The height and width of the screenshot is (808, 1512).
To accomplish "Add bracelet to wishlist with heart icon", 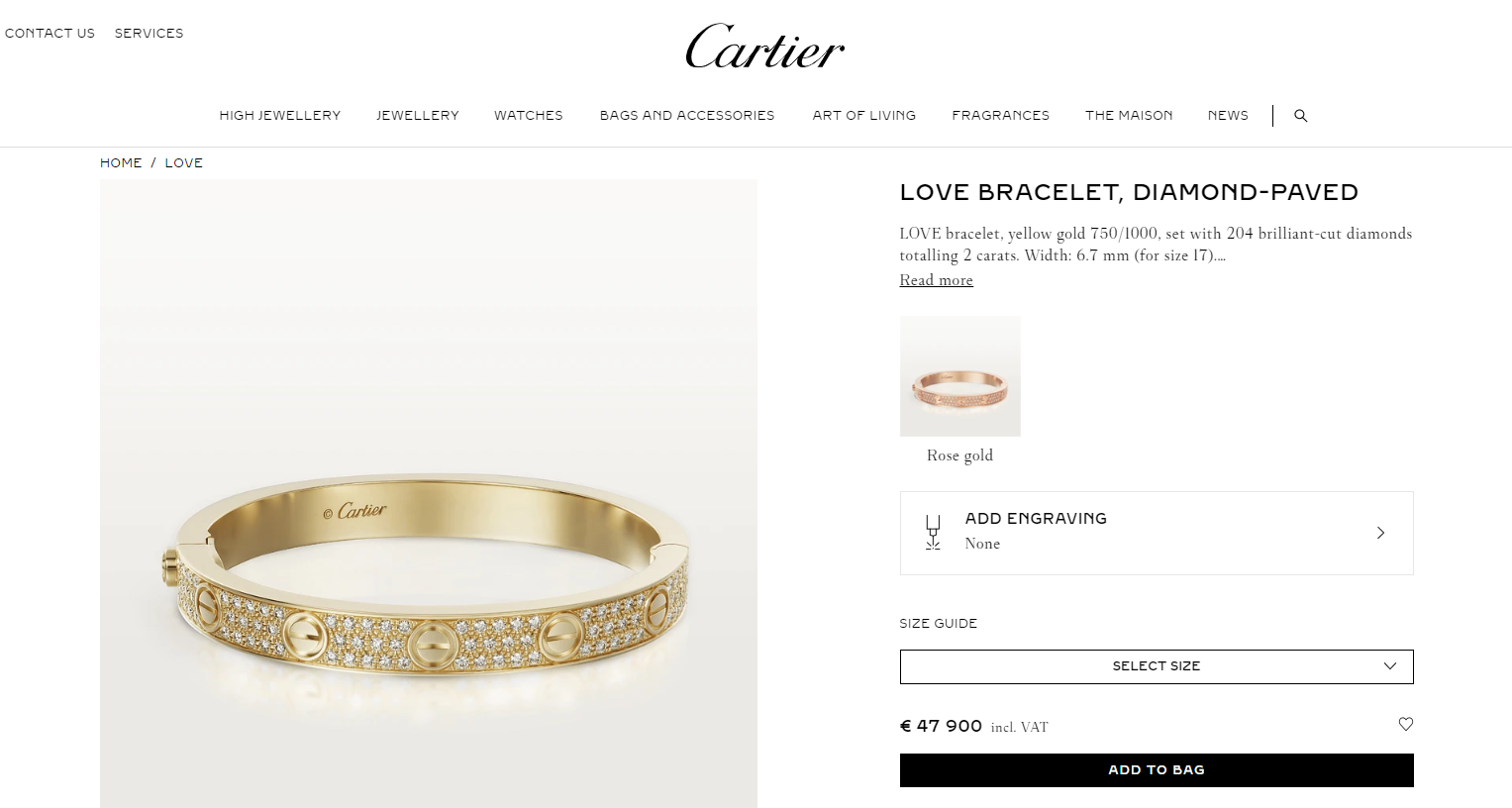I will [1405, 724].
